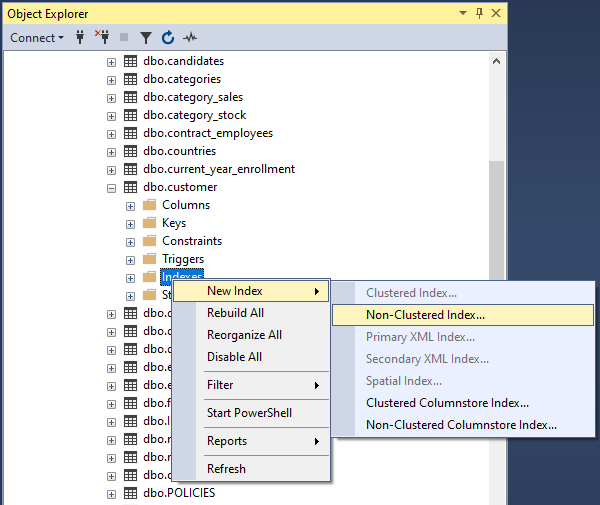
Task: Select the Keys folder under dbo.customer
Action: pos(173,223)
